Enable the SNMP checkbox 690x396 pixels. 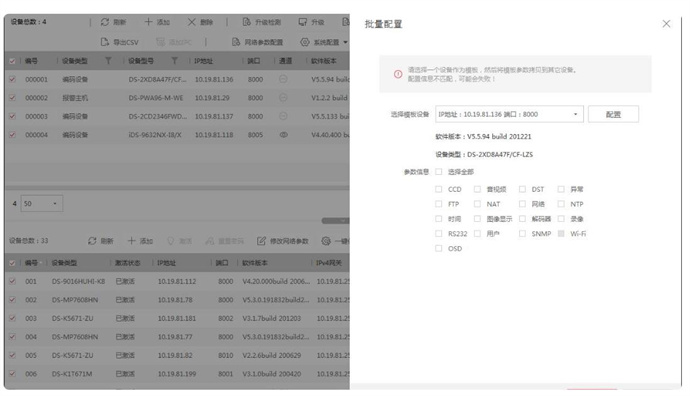(x=522, y=233)
